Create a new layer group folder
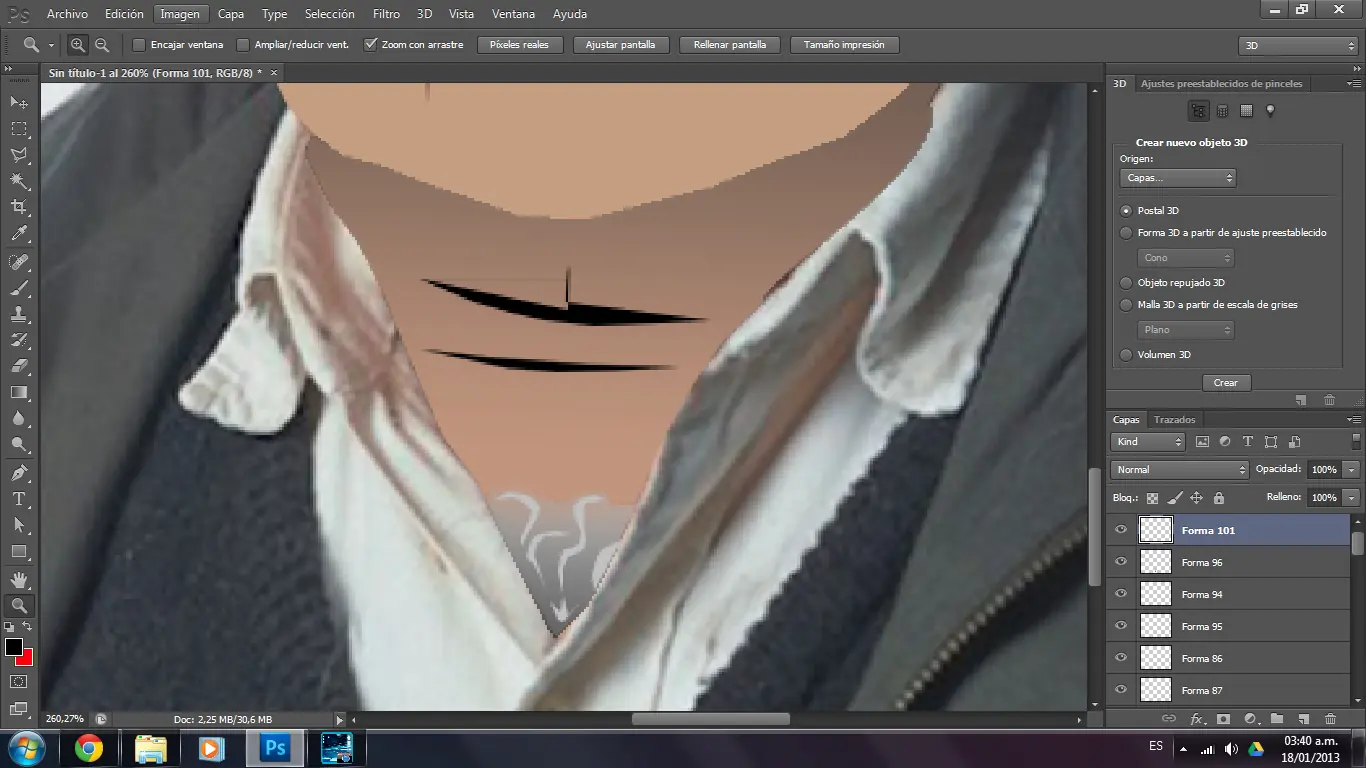Image resolution: width=1366 pixels, height=768 pixels. tap(1277, 719)
